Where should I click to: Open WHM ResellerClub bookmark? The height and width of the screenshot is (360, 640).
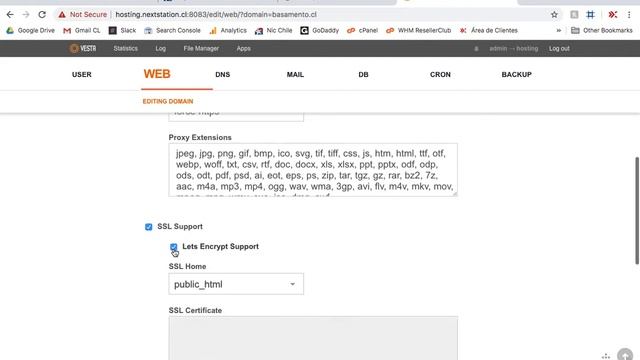pyautogui.click(x=418, y=30)
